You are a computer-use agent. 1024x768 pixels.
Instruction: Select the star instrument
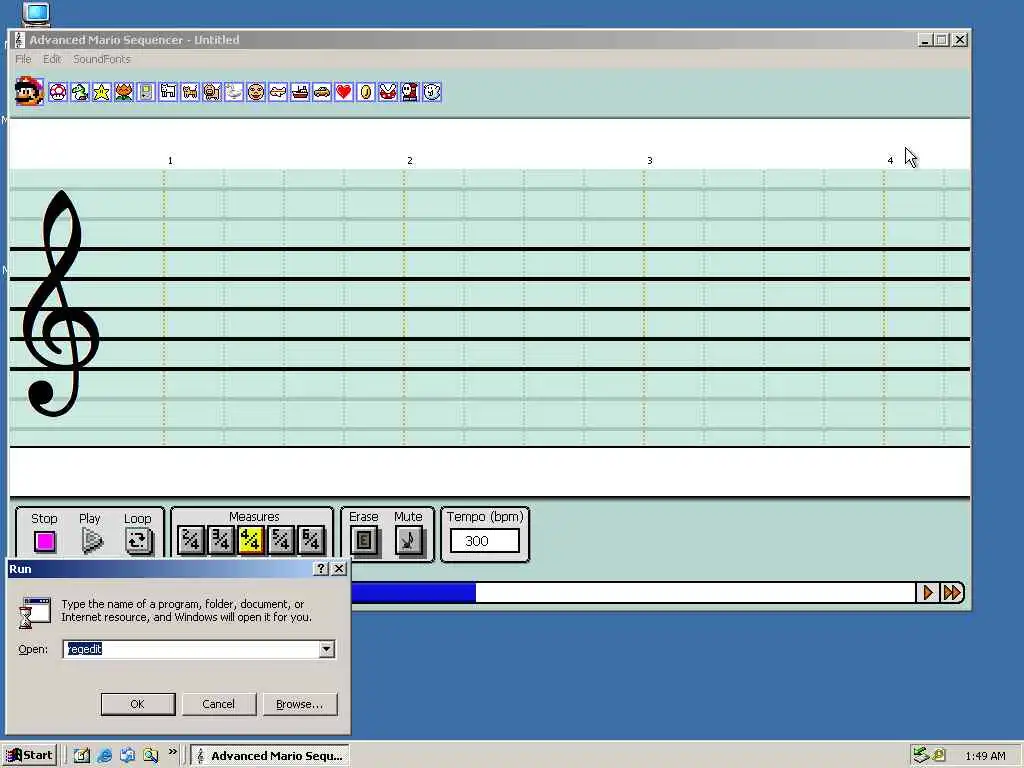pyautogui.click(x=102, y=92)
